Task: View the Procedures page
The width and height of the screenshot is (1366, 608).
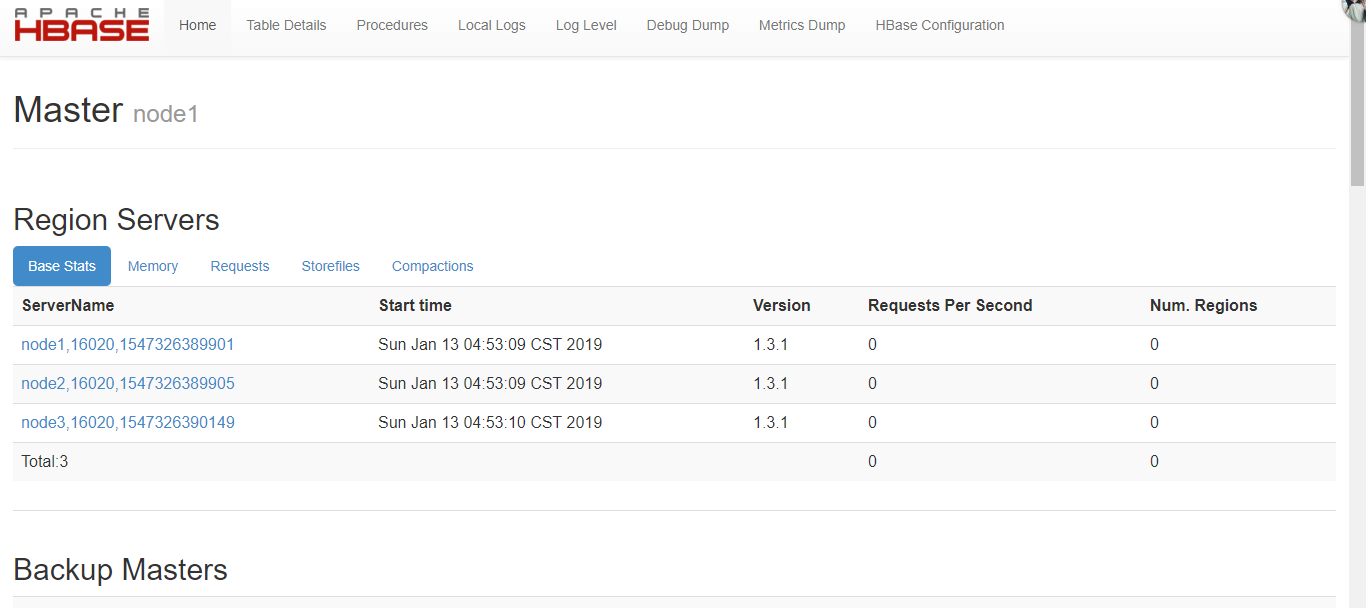Action: tap(392, 24)
